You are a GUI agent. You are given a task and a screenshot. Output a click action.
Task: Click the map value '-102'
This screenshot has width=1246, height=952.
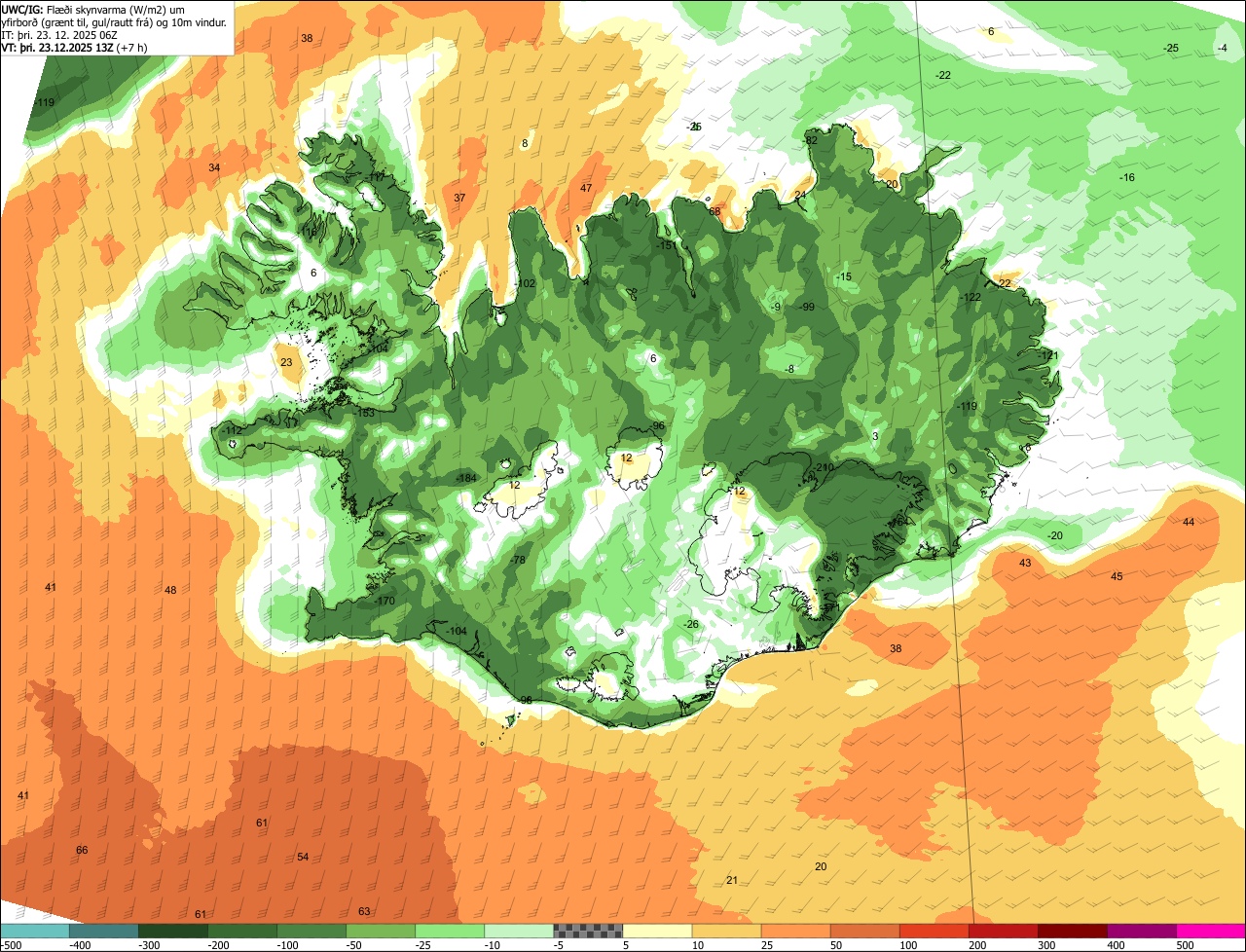(525, 283)
